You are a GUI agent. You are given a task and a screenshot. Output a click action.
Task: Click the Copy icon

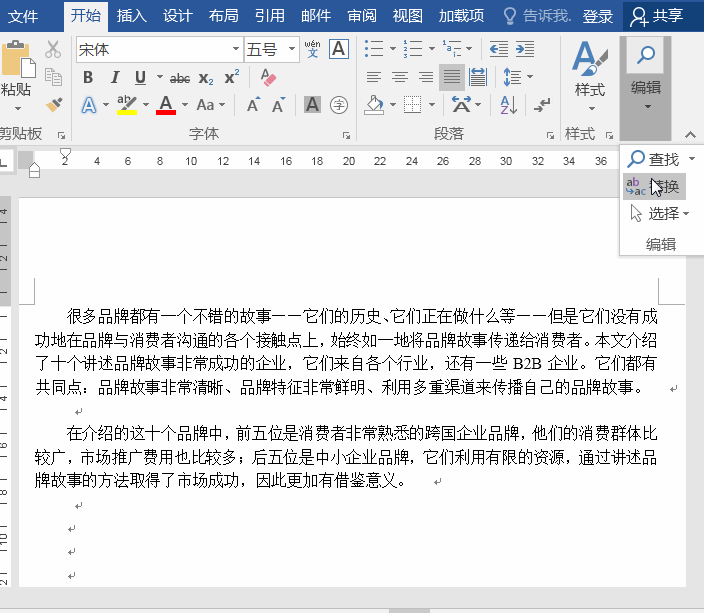[x=53, y=77]
